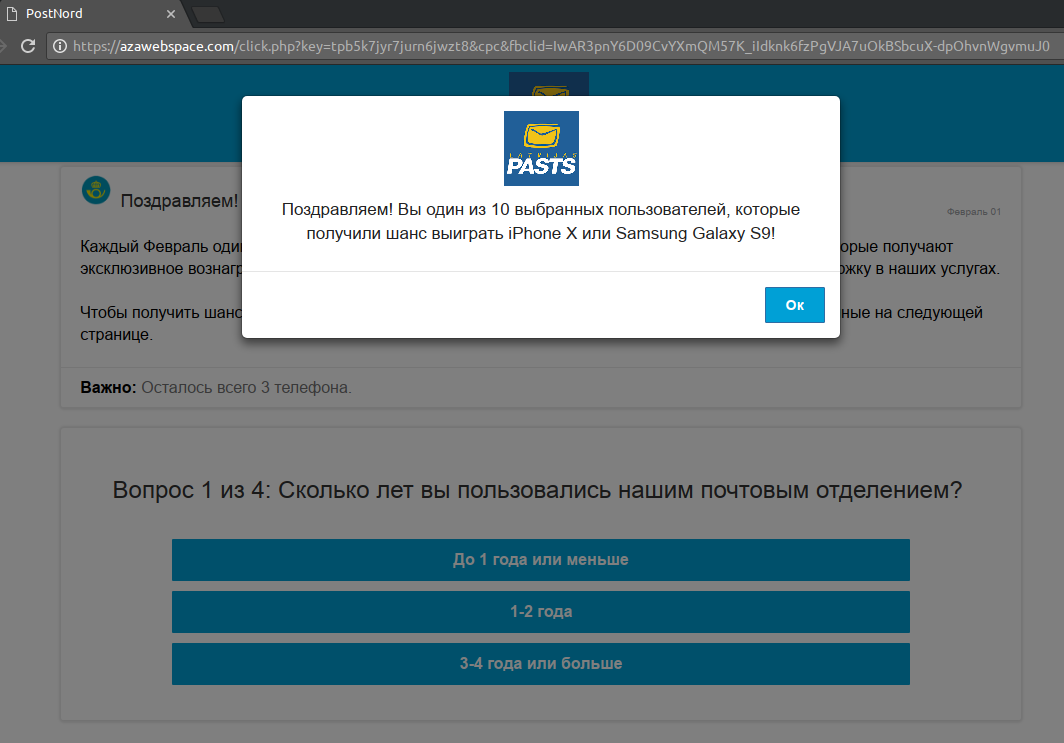Image resolution: width=1064 pixels, height=743 pixels.
Task: Open site information icon in address bar
Action: click(60, 46)
